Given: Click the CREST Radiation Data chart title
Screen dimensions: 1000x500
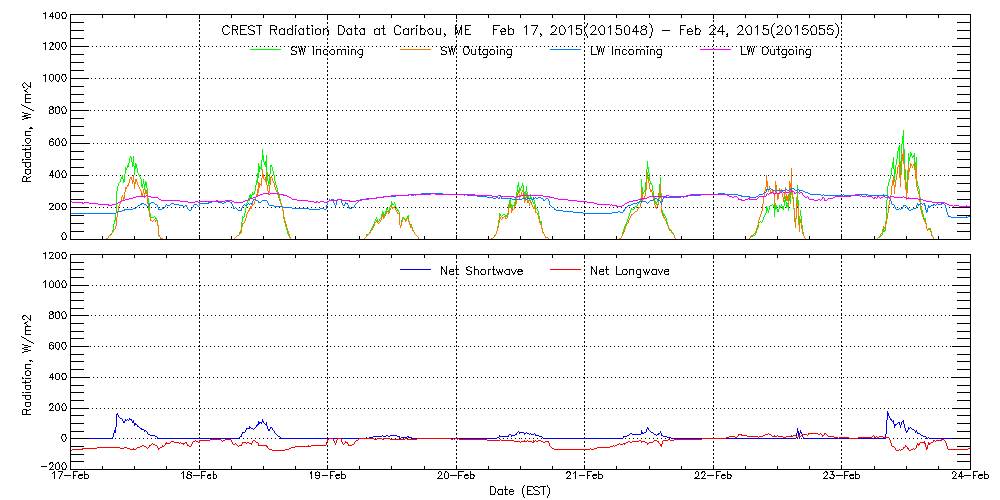Looking at the screenshot, I should coord(530,30).
